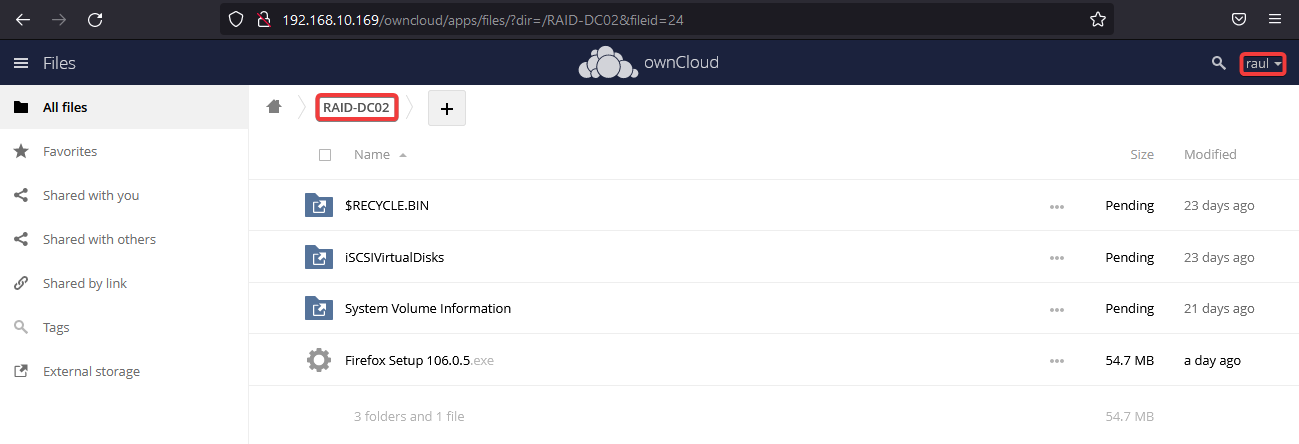Open the Firefox Pocket save icon

coord(1238,19)
